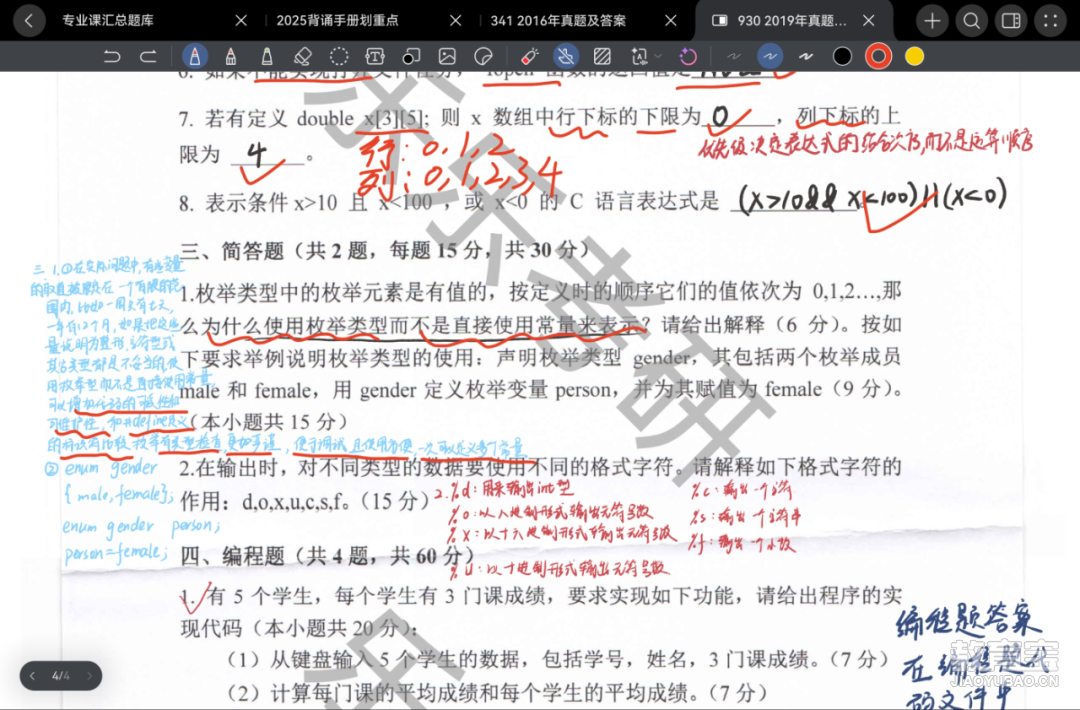Go back using the top-left arrow

(28, 20)
